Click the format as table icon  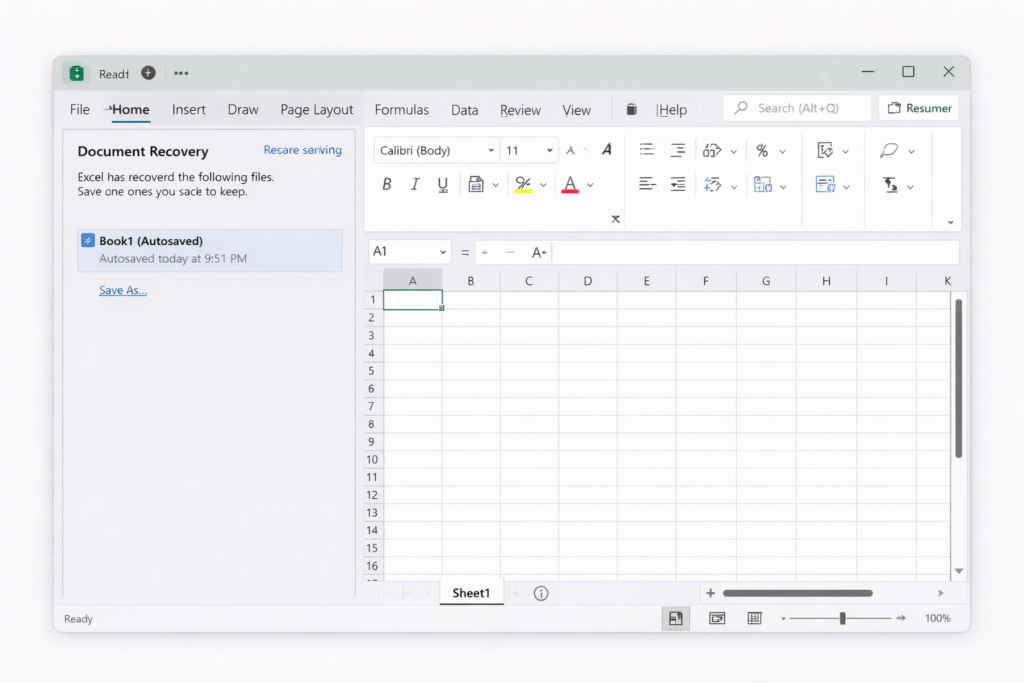825,185
